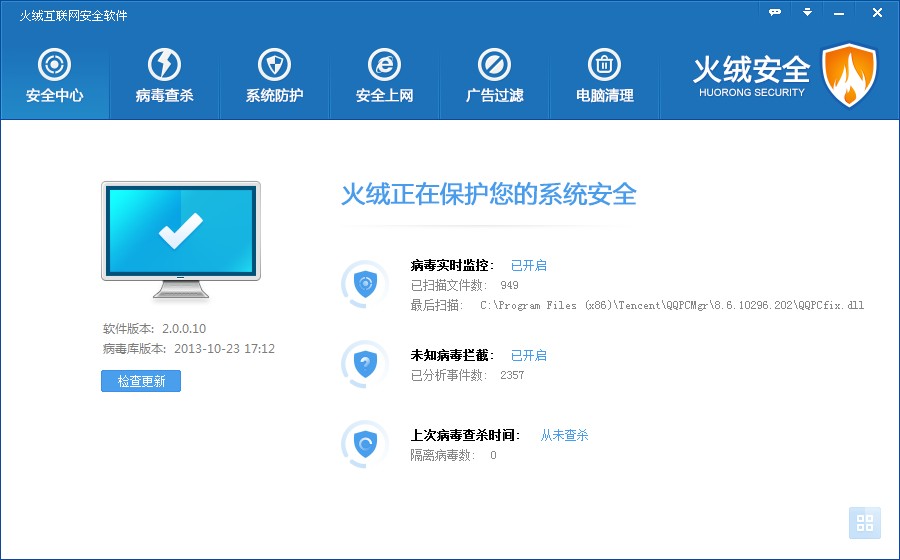The width and height of the screenshot is (900, 560).
Task: Minimize the Huorong window
Action: click(840, 12)
